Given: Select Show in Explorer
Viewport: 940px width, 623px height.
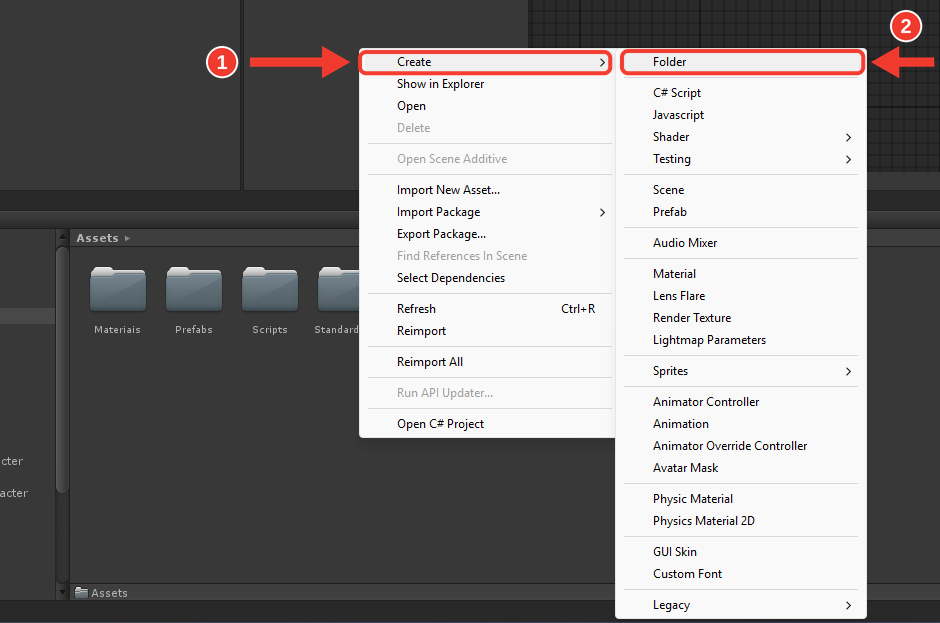Looking at the screenshot, I should click(x=486, y=84).
